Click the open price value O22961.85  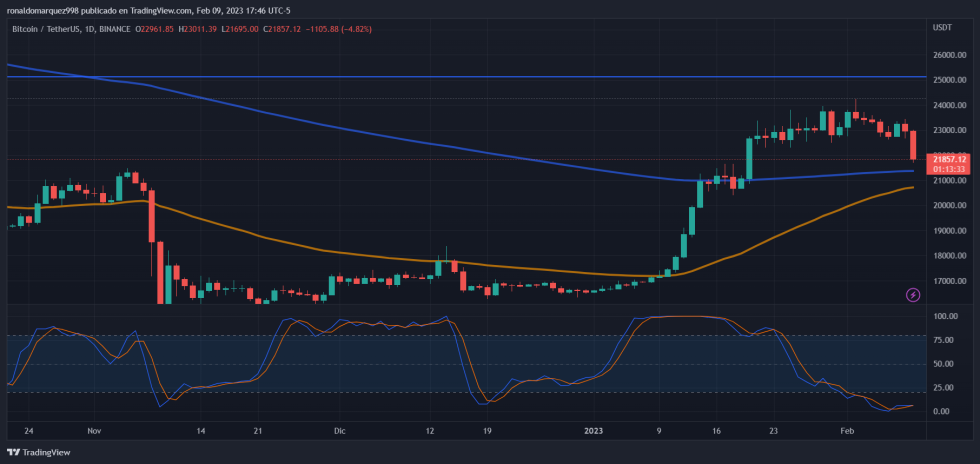tap(158, 29)
